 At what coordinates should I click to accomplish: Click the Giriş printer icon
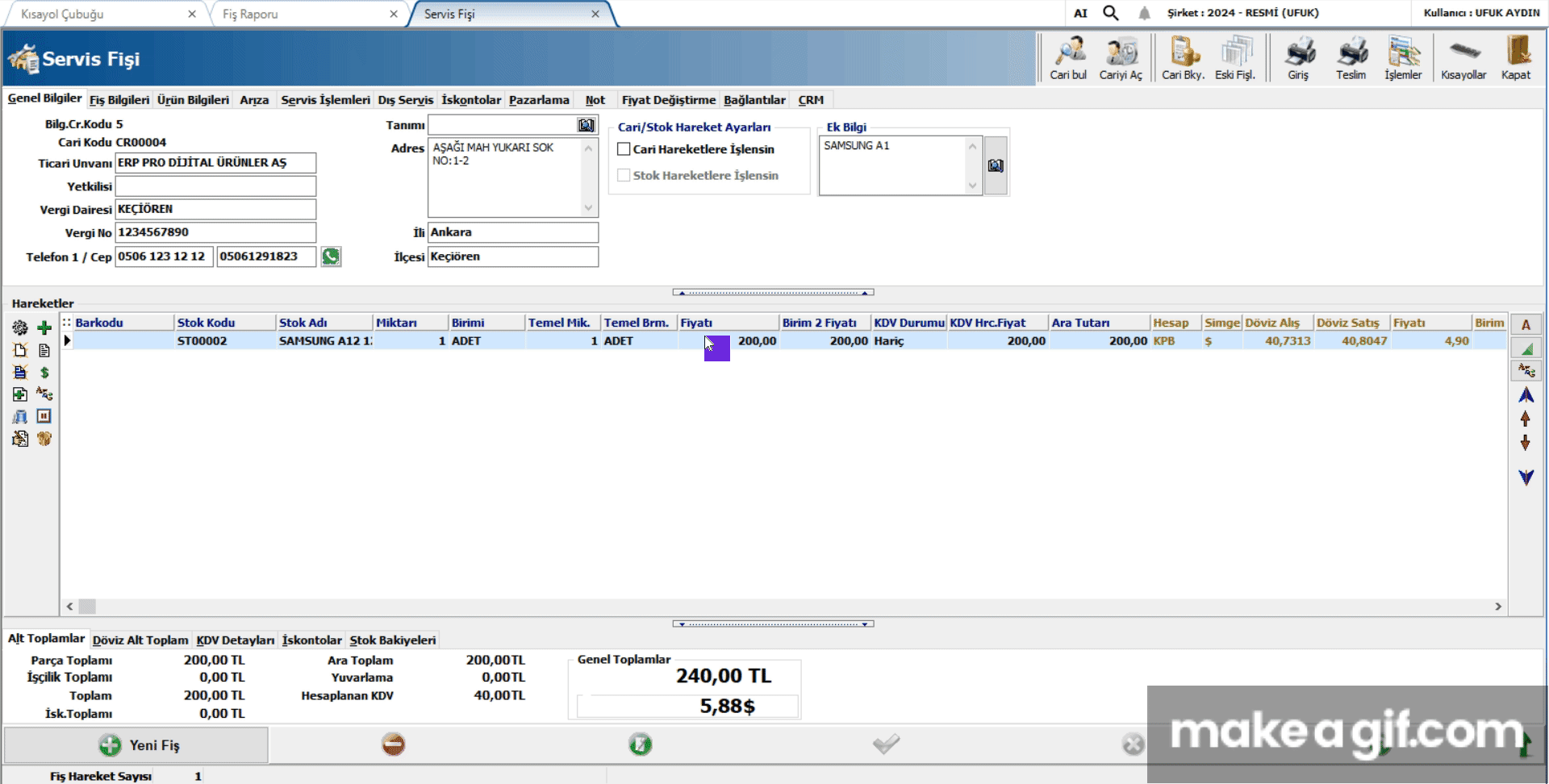coord(1298,57)
